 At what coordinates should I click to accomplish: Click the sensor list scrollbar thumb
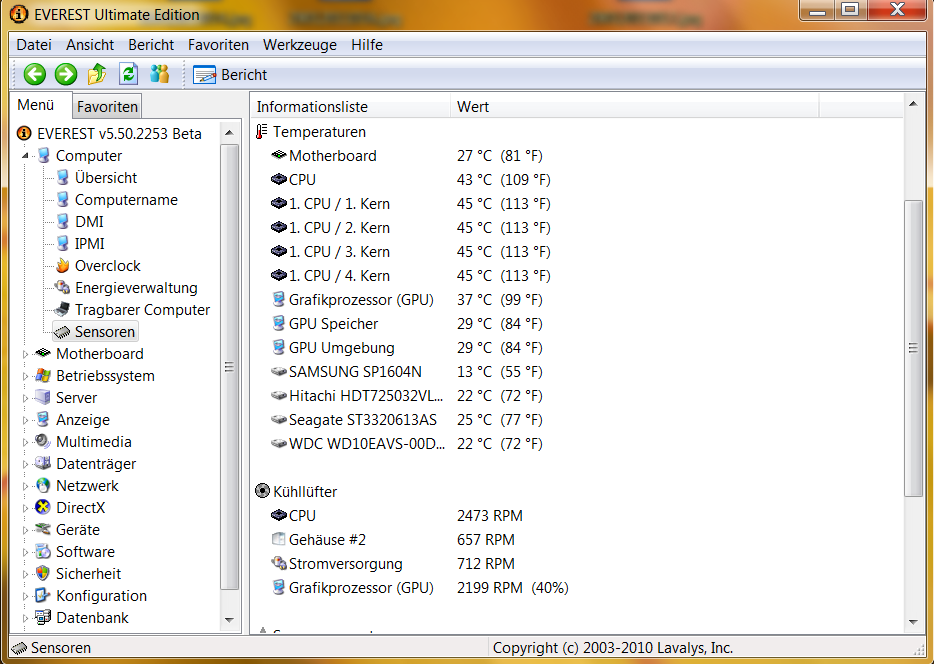[913, 348]
